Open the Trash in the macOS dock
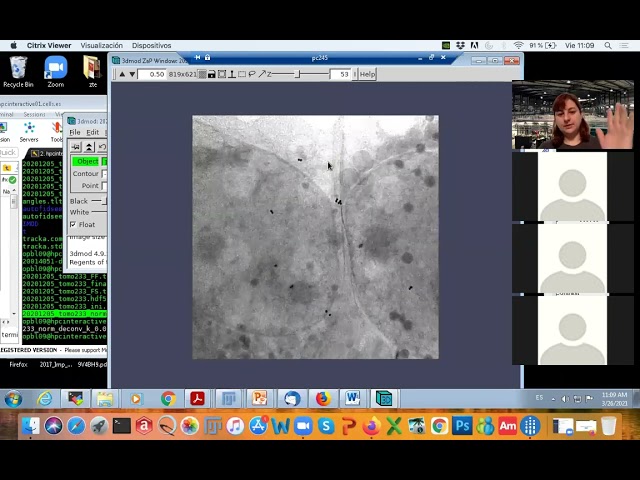Viewport: 640px width, 480px height. (x=609, y=426)
